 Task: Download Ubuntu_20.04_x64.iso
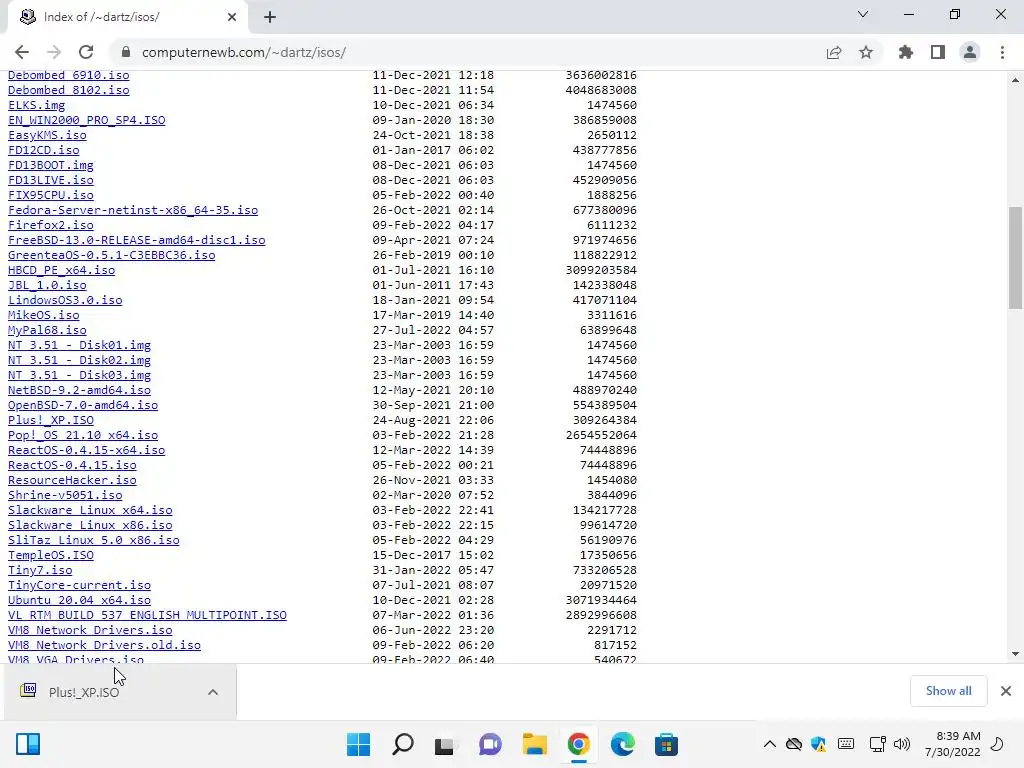click(x=79, y=600)
